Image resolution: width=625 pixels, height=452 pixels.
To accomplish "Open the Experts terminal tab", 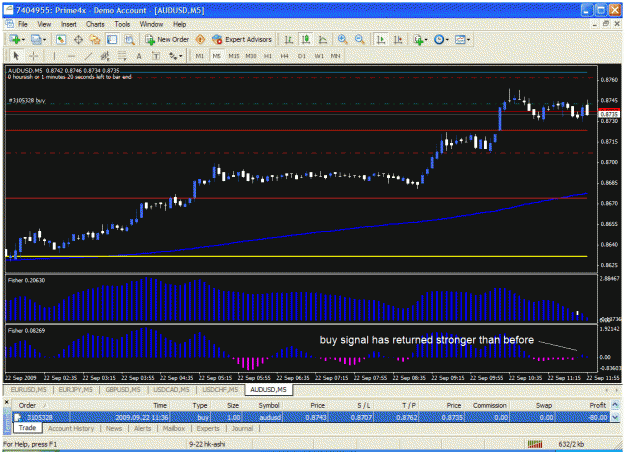I will point(208,428).
